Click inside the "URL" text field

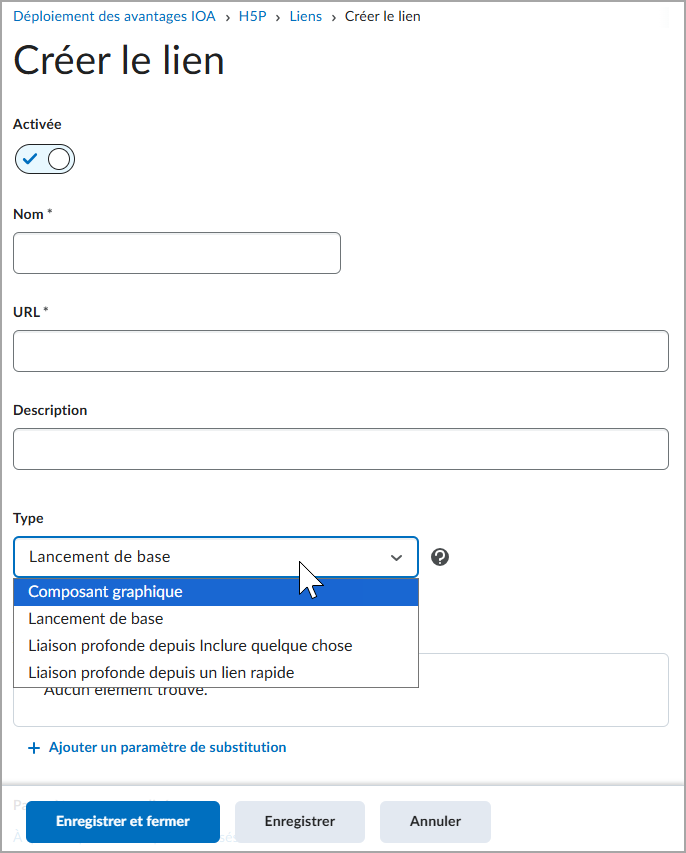(340, 351)
